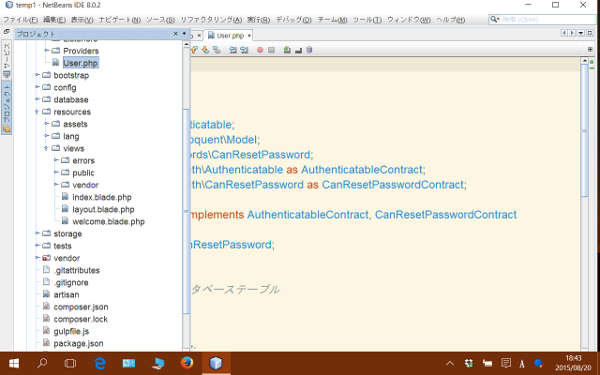Click the purple last editor toolbar icon
Screen dimensions: 600x375
[x=309, y=50]
